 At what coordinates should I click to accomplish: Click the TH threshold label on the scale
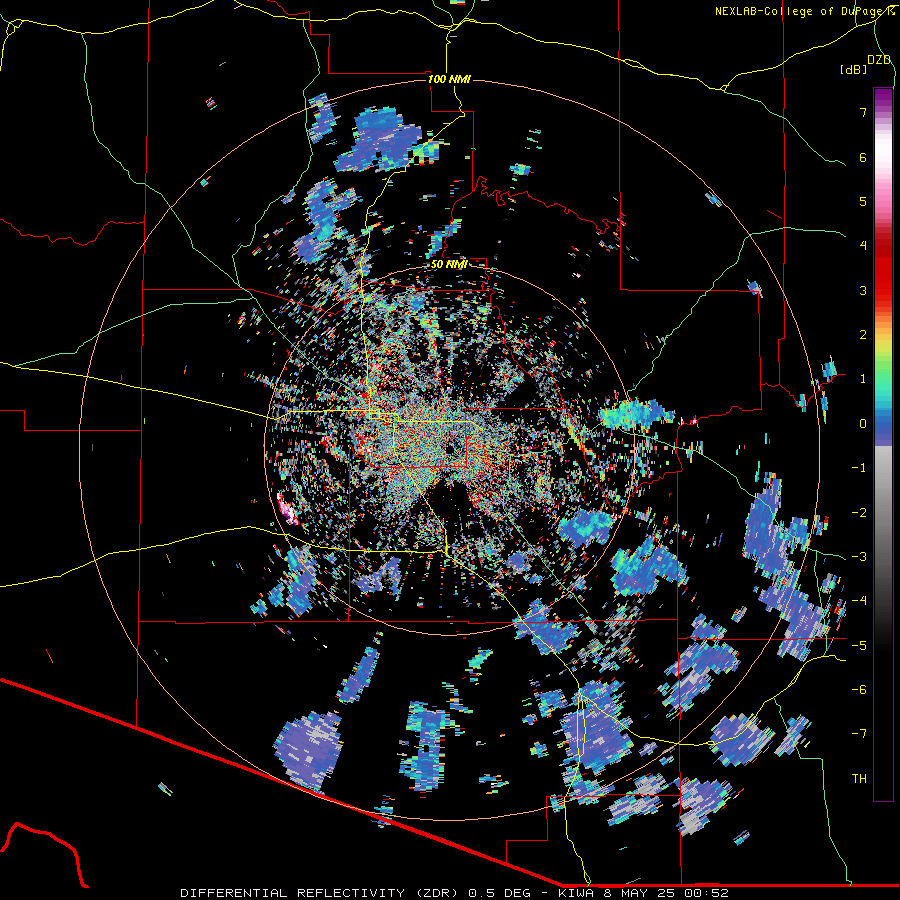coord(859,779)
